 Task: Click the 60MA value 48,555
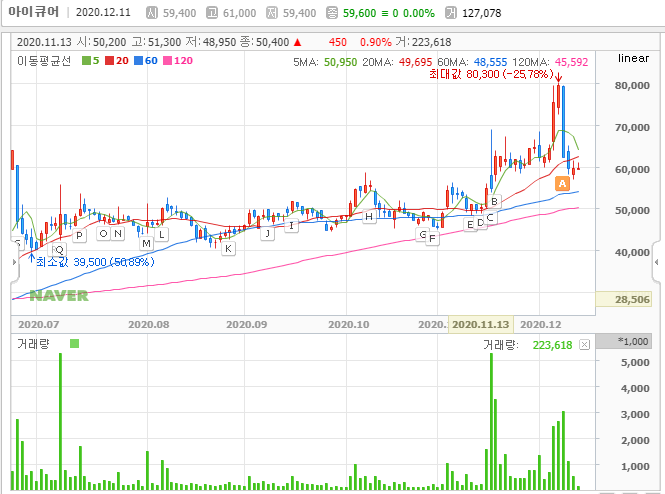coord(490,62)
